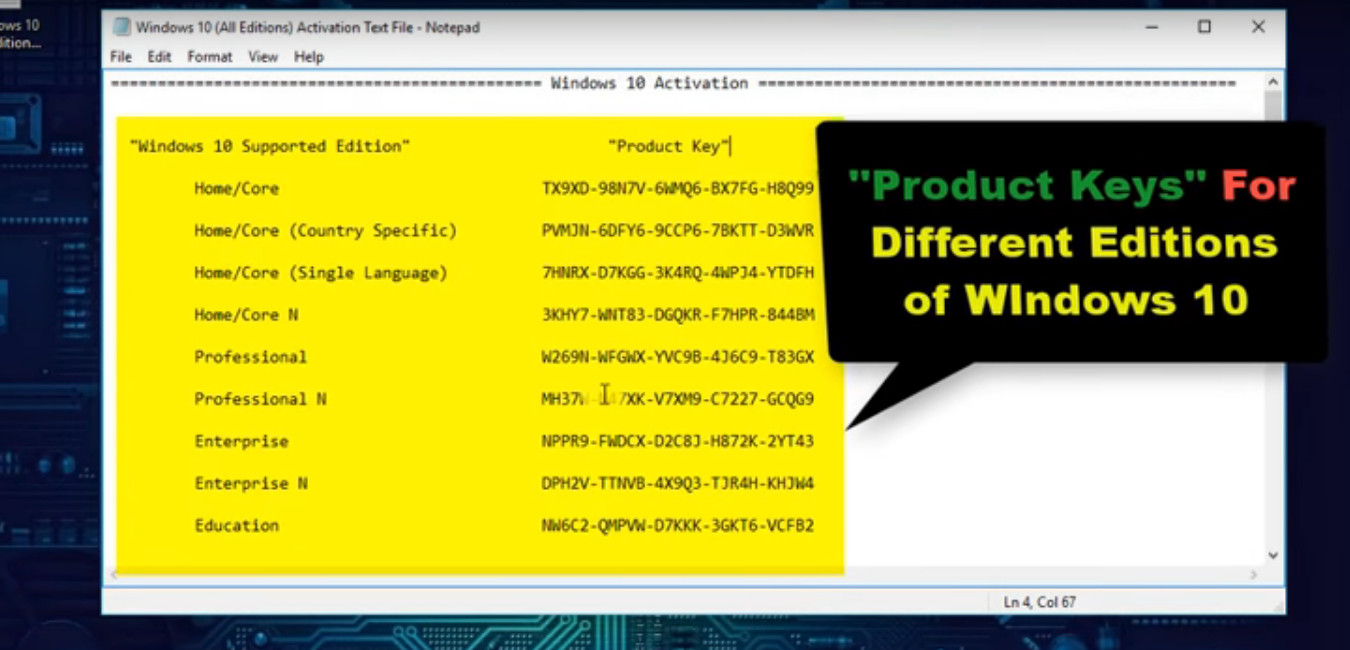Click the key starting with DPH2V
Screen dimensions: 1350x650
click(678, 483)
